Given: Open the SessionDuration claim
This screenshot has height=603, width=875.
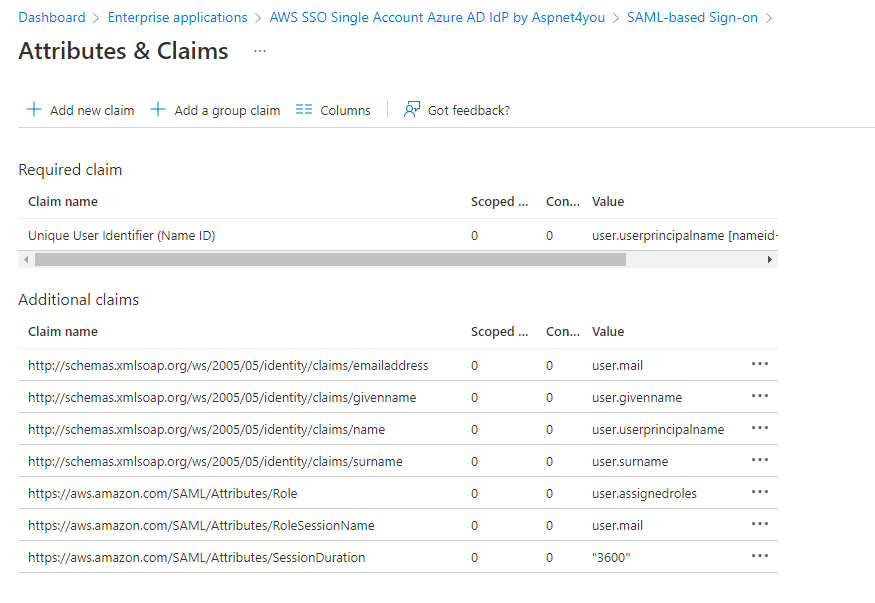Looking at the screenshot, I should pyautogui.click(x=197, y=557).
